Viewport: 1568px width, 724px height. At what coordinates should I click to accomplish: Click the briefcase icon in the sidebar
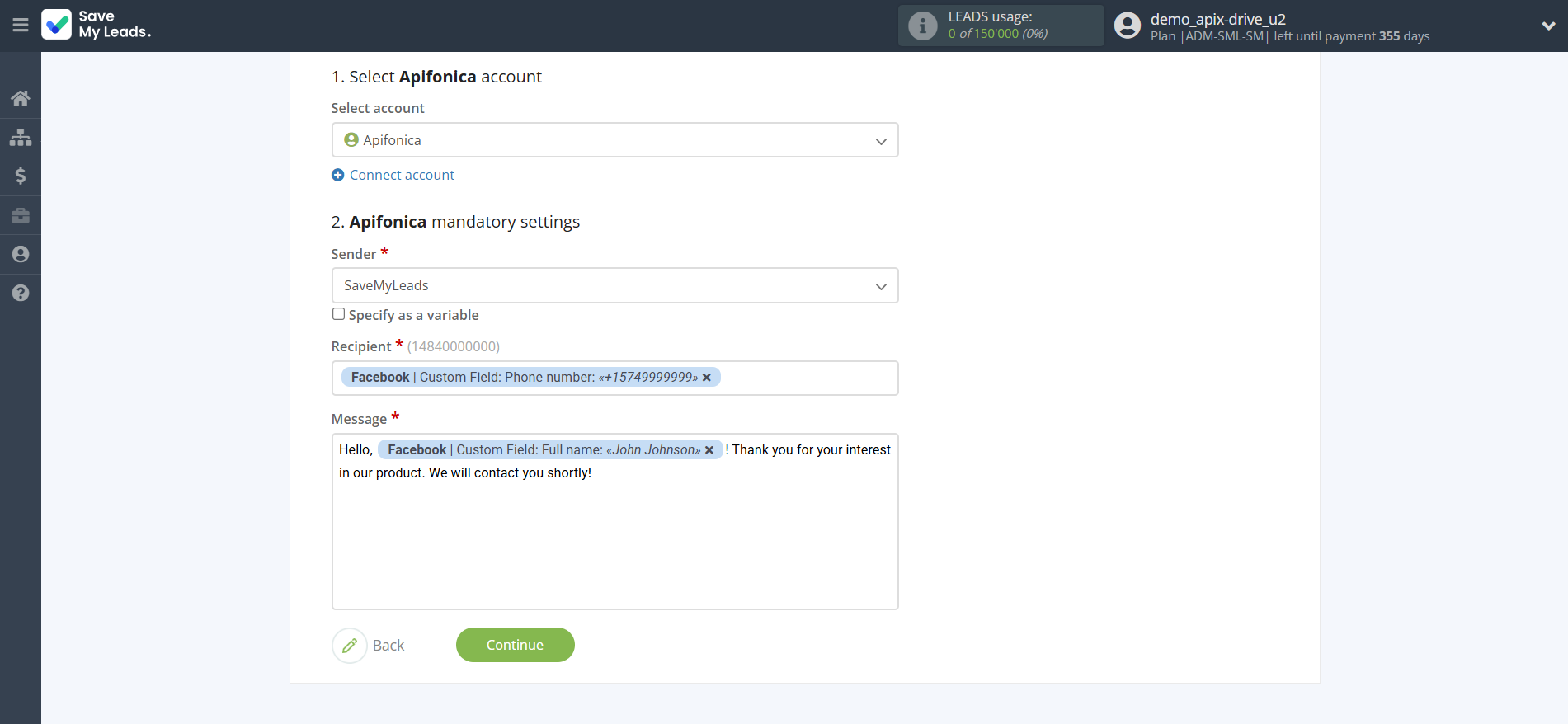21,215
